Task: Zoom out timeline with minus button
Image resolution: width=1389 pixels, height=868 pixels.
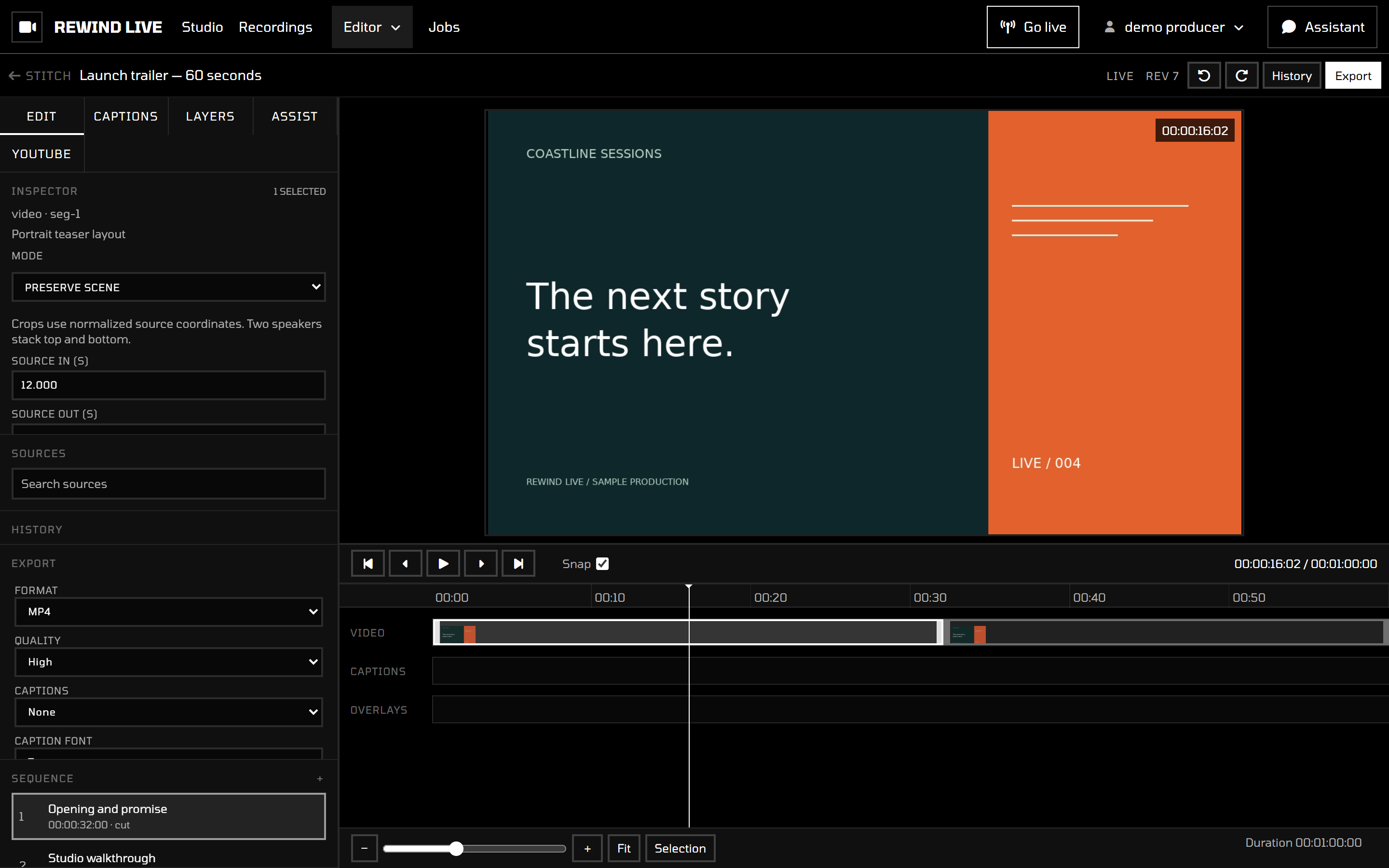Action: coord(365,849)
